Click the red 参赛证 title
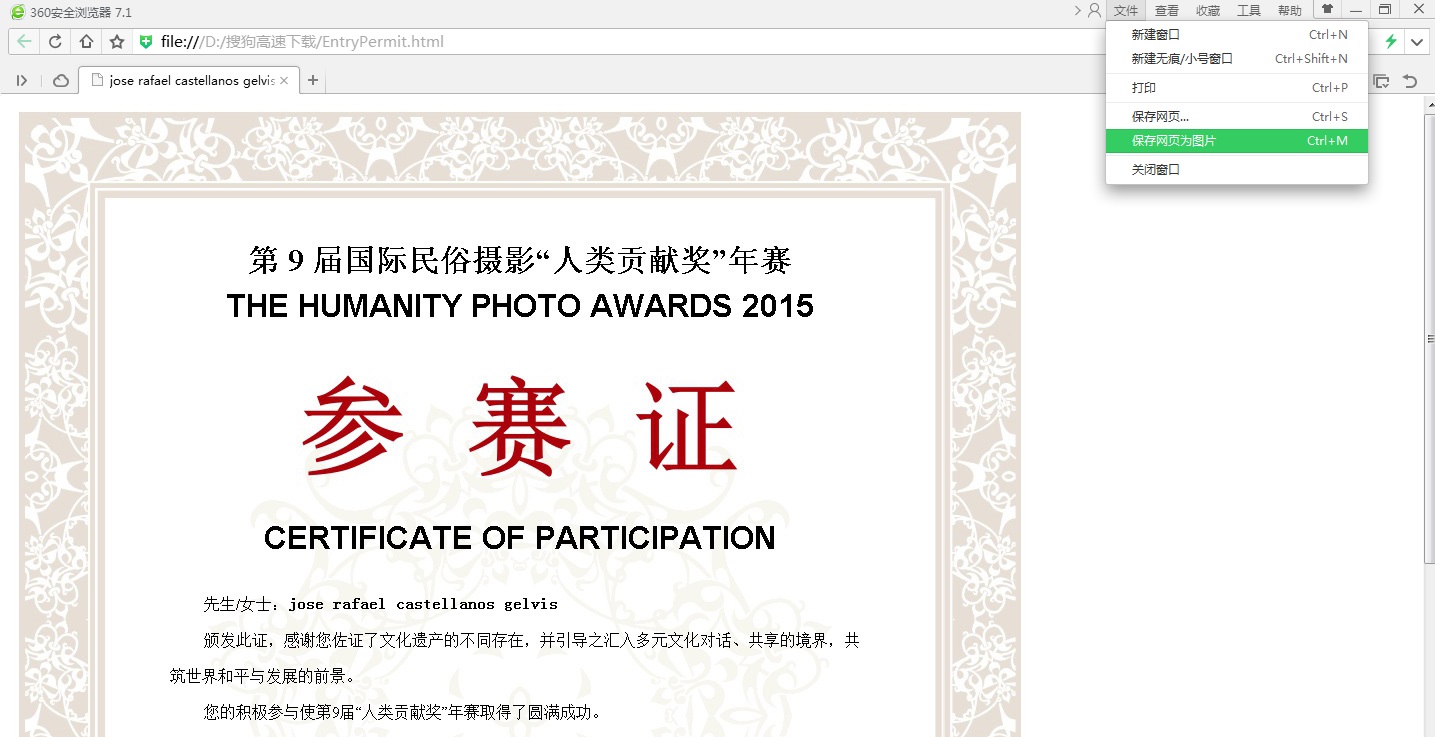 520,425
